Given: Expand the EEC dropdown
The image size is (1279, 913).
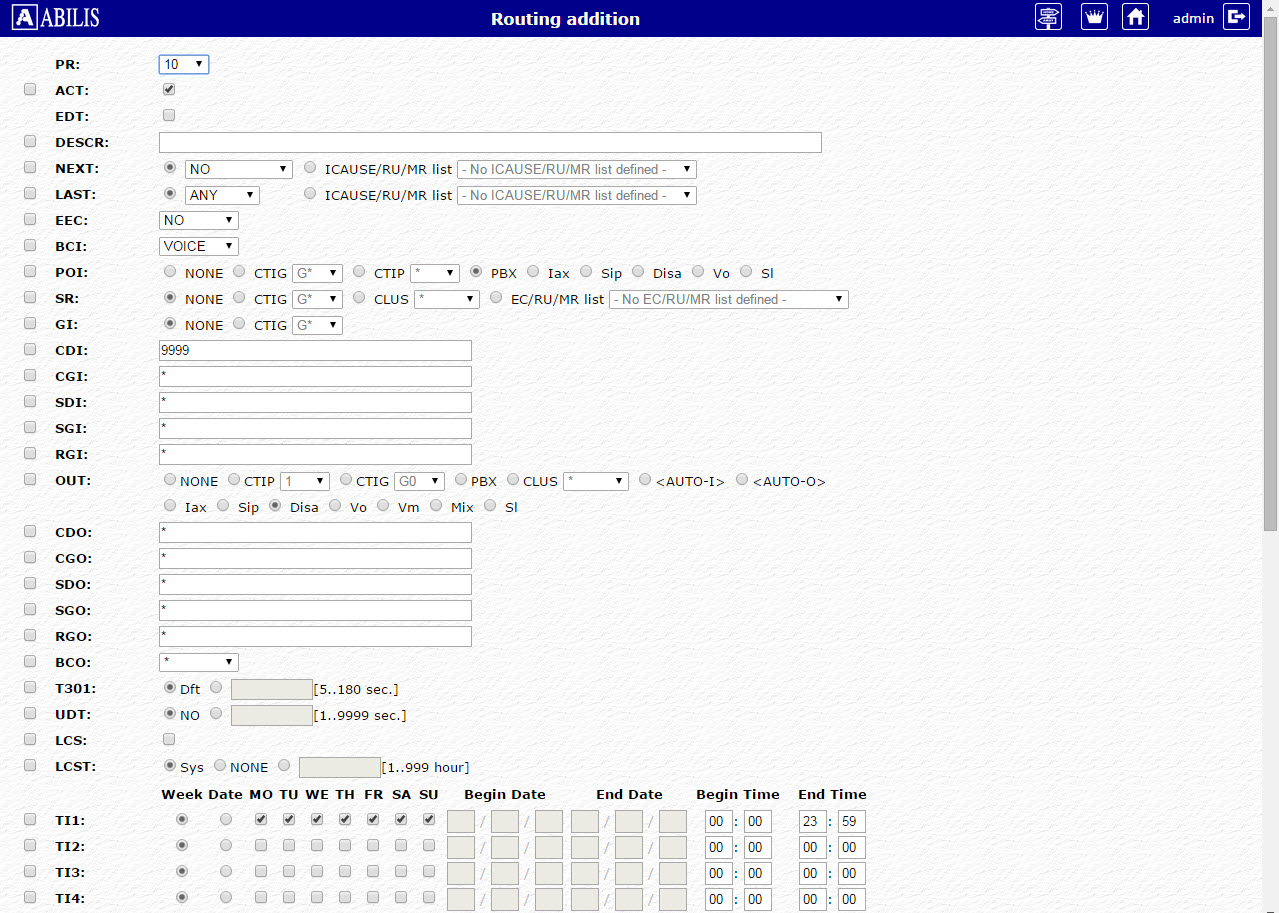Looking at the screenshot, I should pyautogui.click(x=199, y=220).
